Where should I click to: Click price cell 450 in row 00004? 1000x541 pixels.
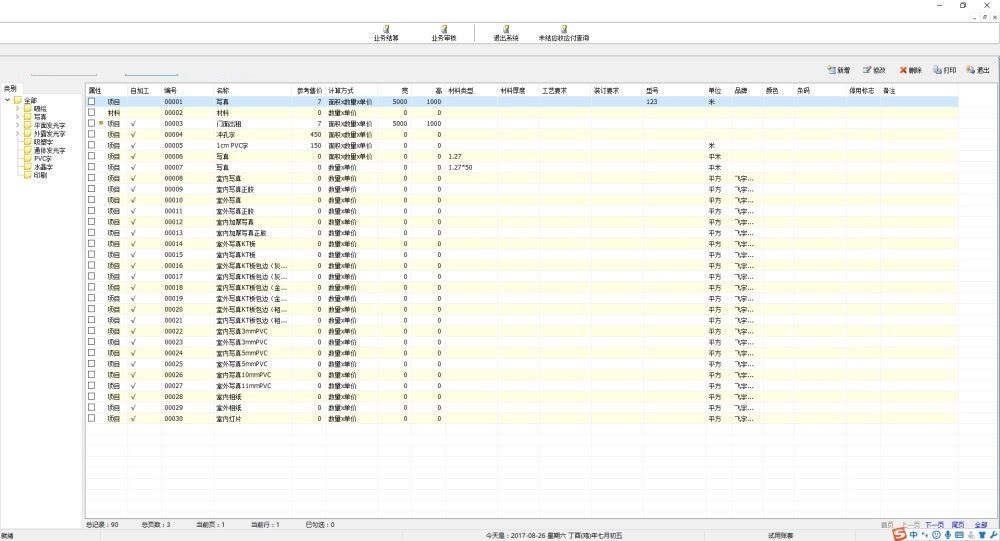click(316, 135)
